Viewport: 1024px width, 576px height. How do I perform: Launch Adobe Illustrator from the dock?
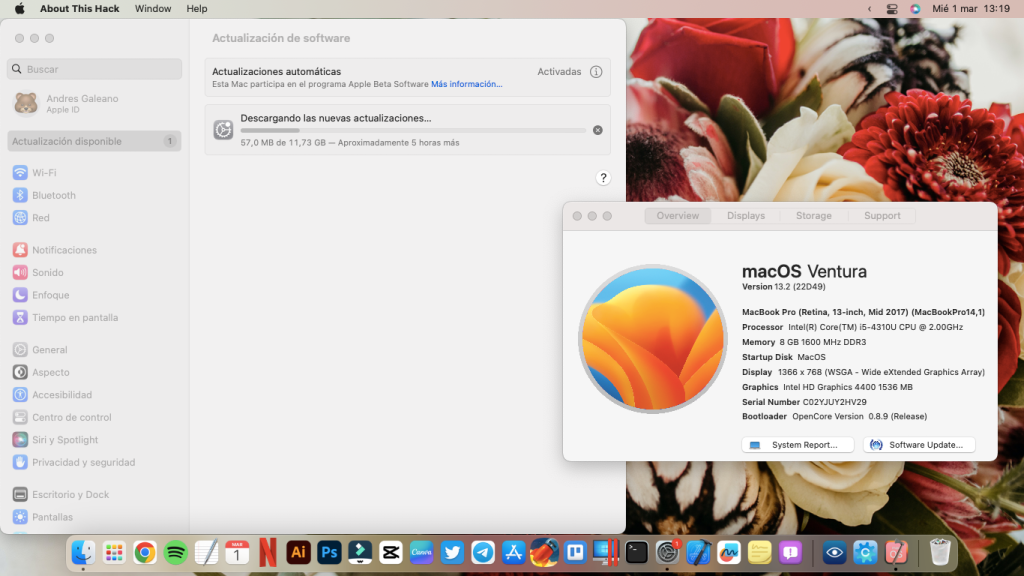point(298,552)
